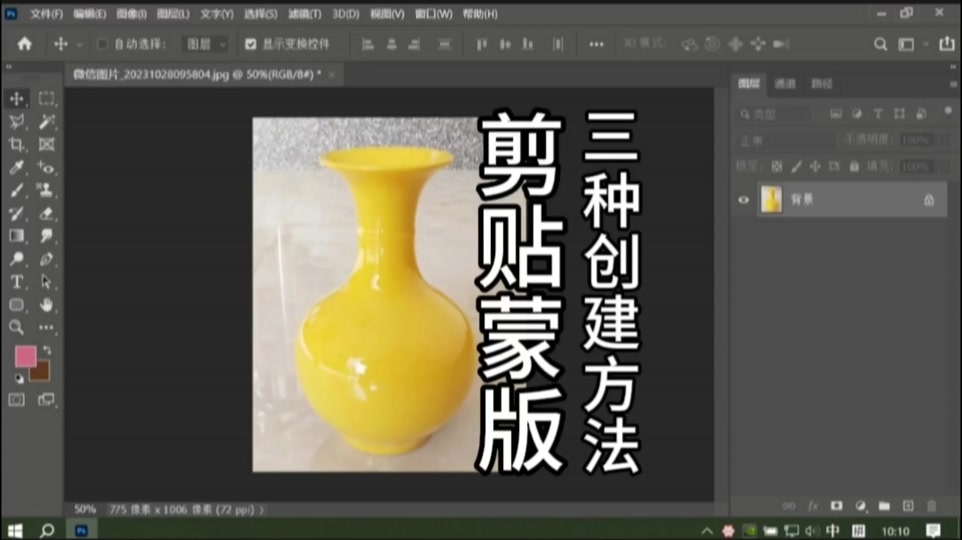Click the pink foreground color swatch
The height and width of the screenshot is (540, 962).
tap(25, 356)
